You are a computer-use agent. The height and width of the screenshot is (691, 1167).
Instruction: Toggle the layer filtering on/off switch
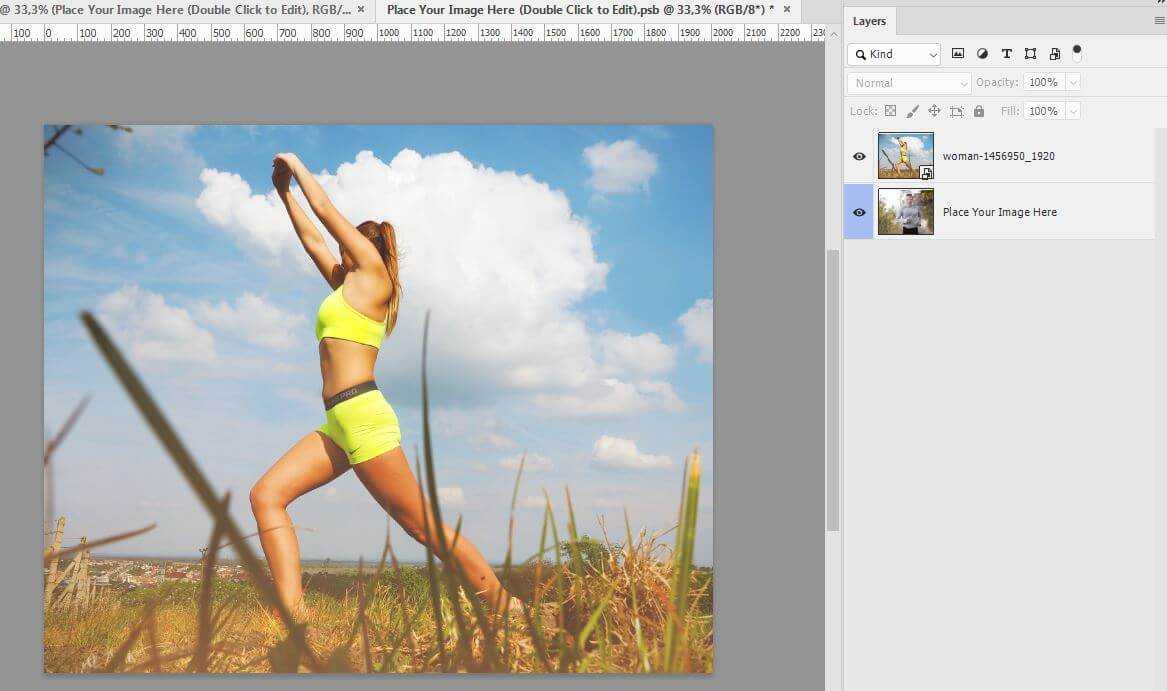click(x=1077, y=51)
